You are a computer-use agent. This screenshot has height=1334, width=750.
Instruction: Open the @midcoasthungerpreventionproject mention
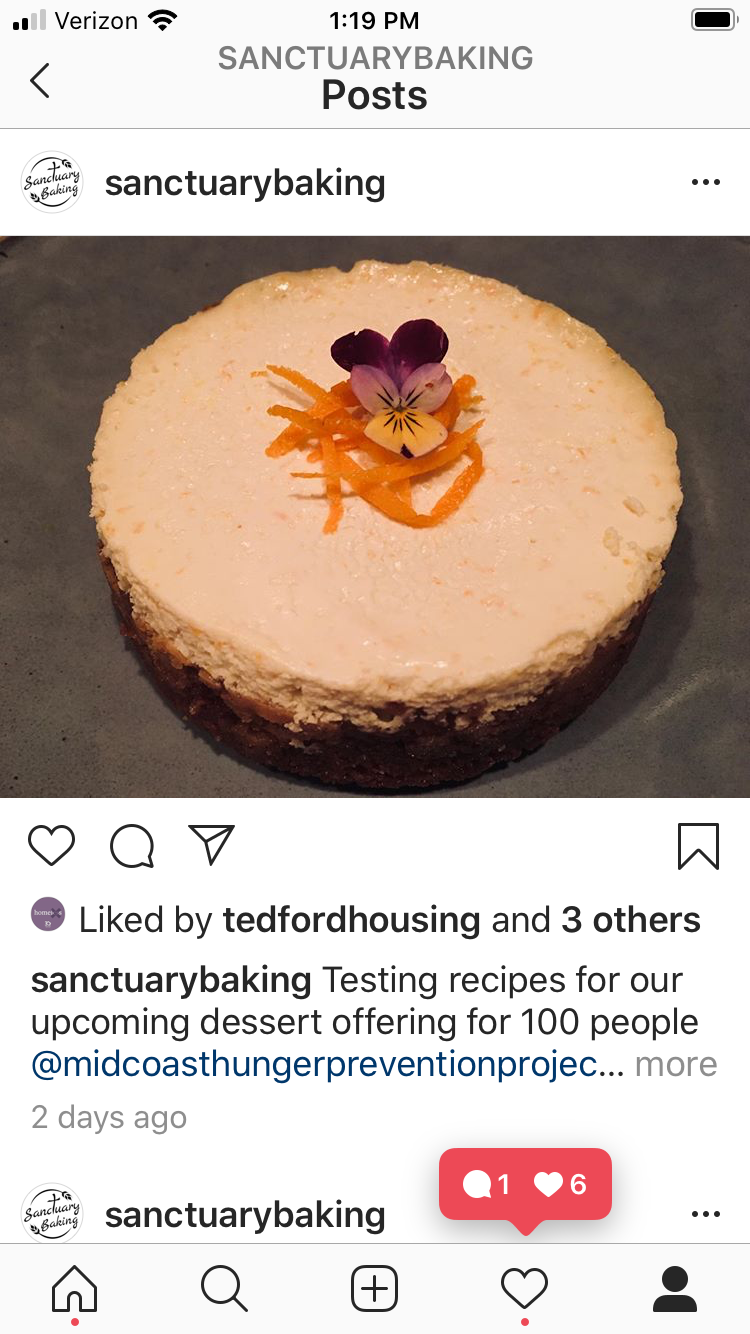328,1065
